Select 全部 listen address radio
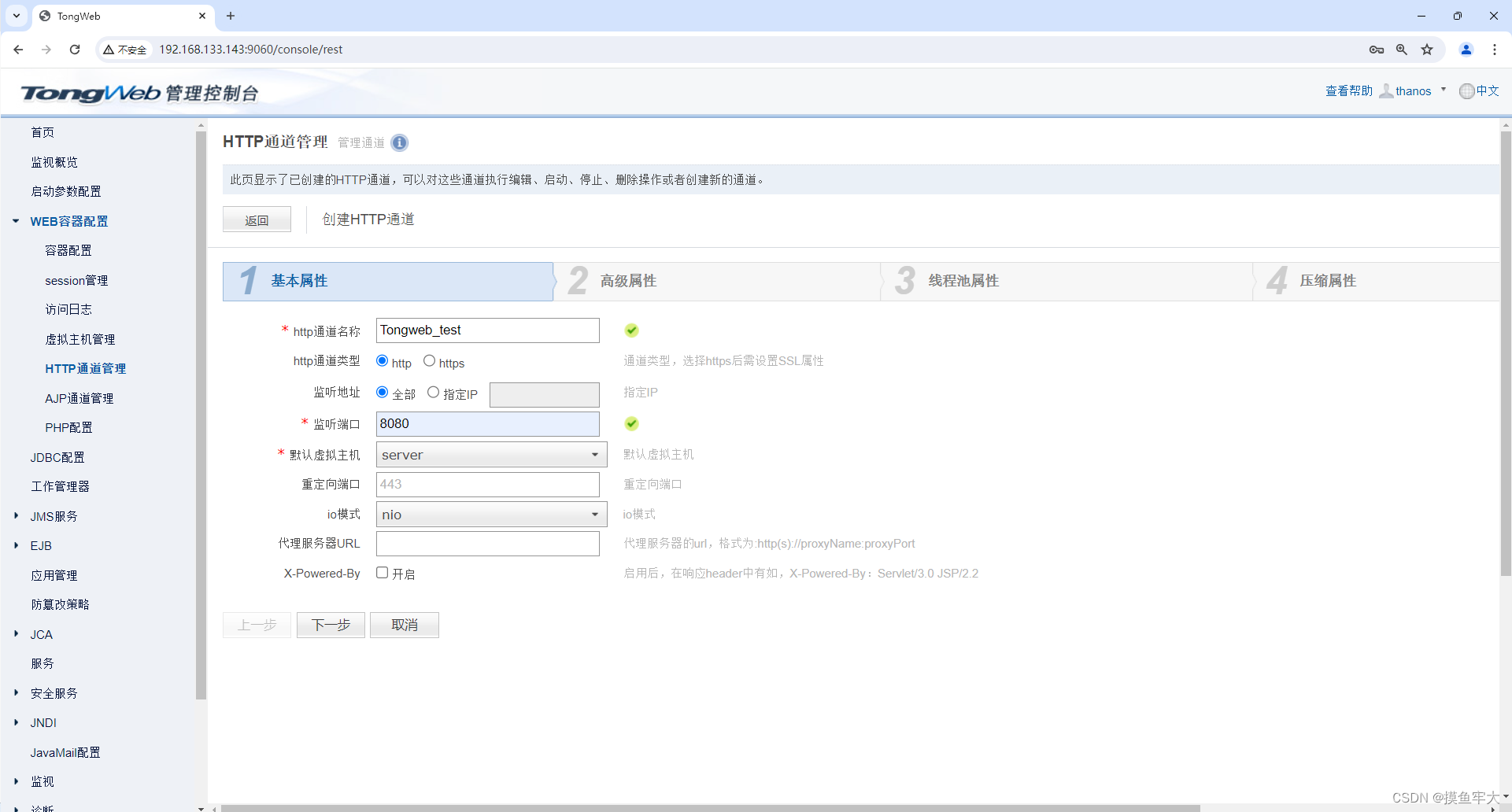 coord(383,392)
